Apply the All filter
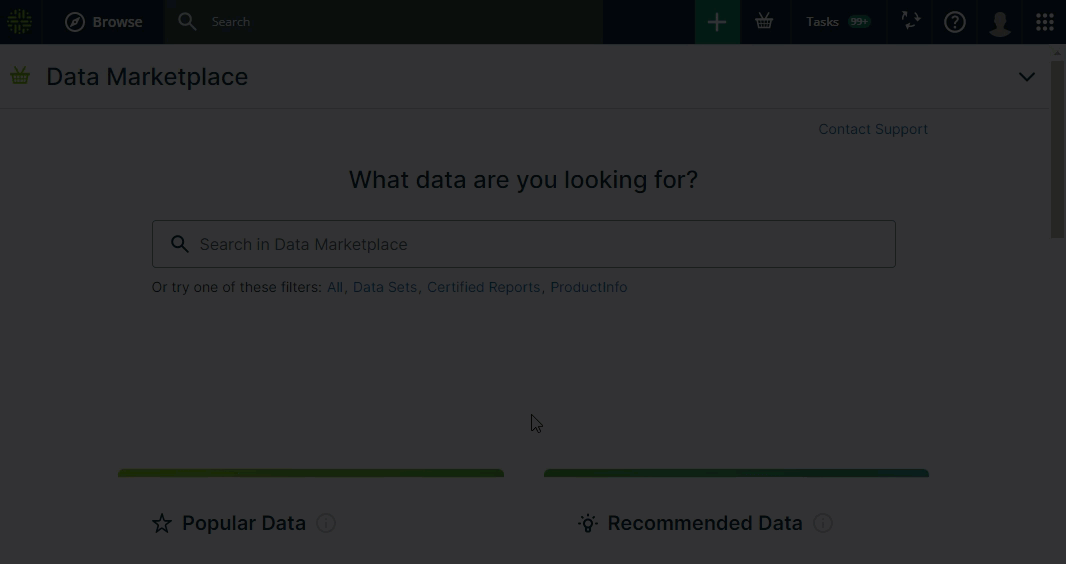The height and width of the screenshot is (564, 1066). pyautogui.click(x=335, y=287)
